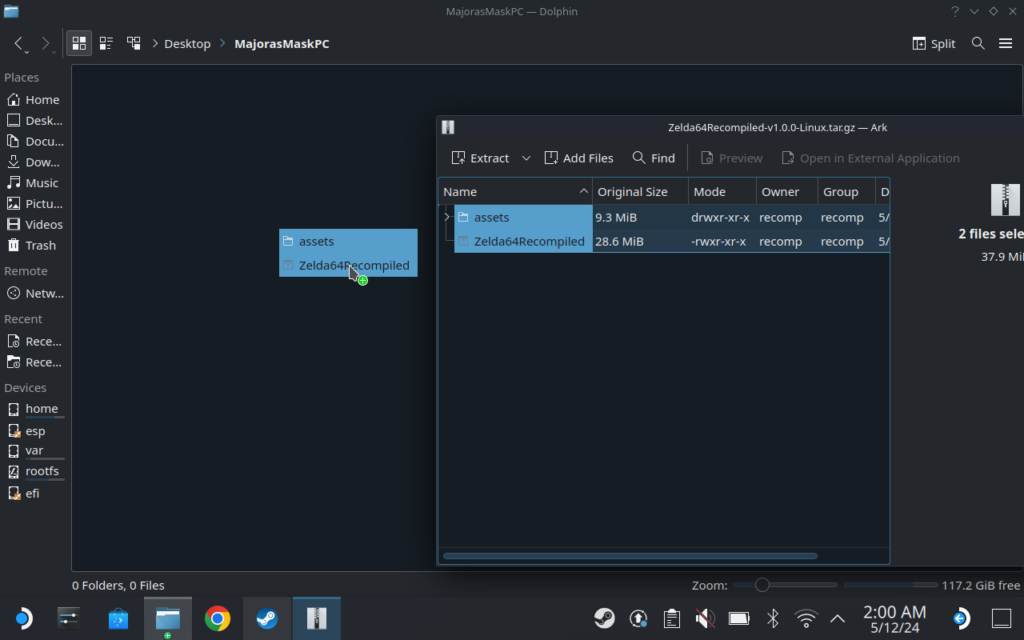
Task: Switch Dolphin to compact view mode
Action: [x=106, y=44]
